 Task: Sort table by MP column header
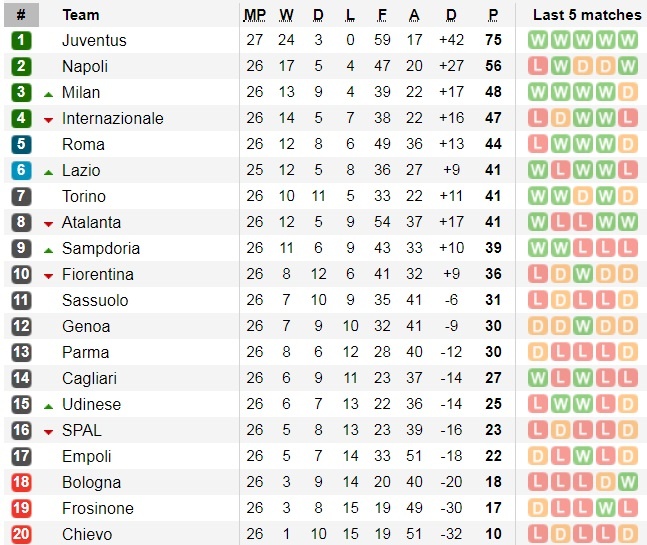[255, 15]
